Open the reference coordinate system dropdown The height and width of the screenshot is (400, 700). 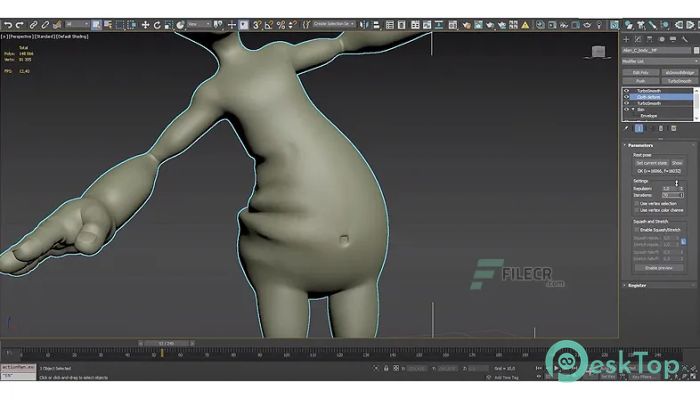click(199, 25)
